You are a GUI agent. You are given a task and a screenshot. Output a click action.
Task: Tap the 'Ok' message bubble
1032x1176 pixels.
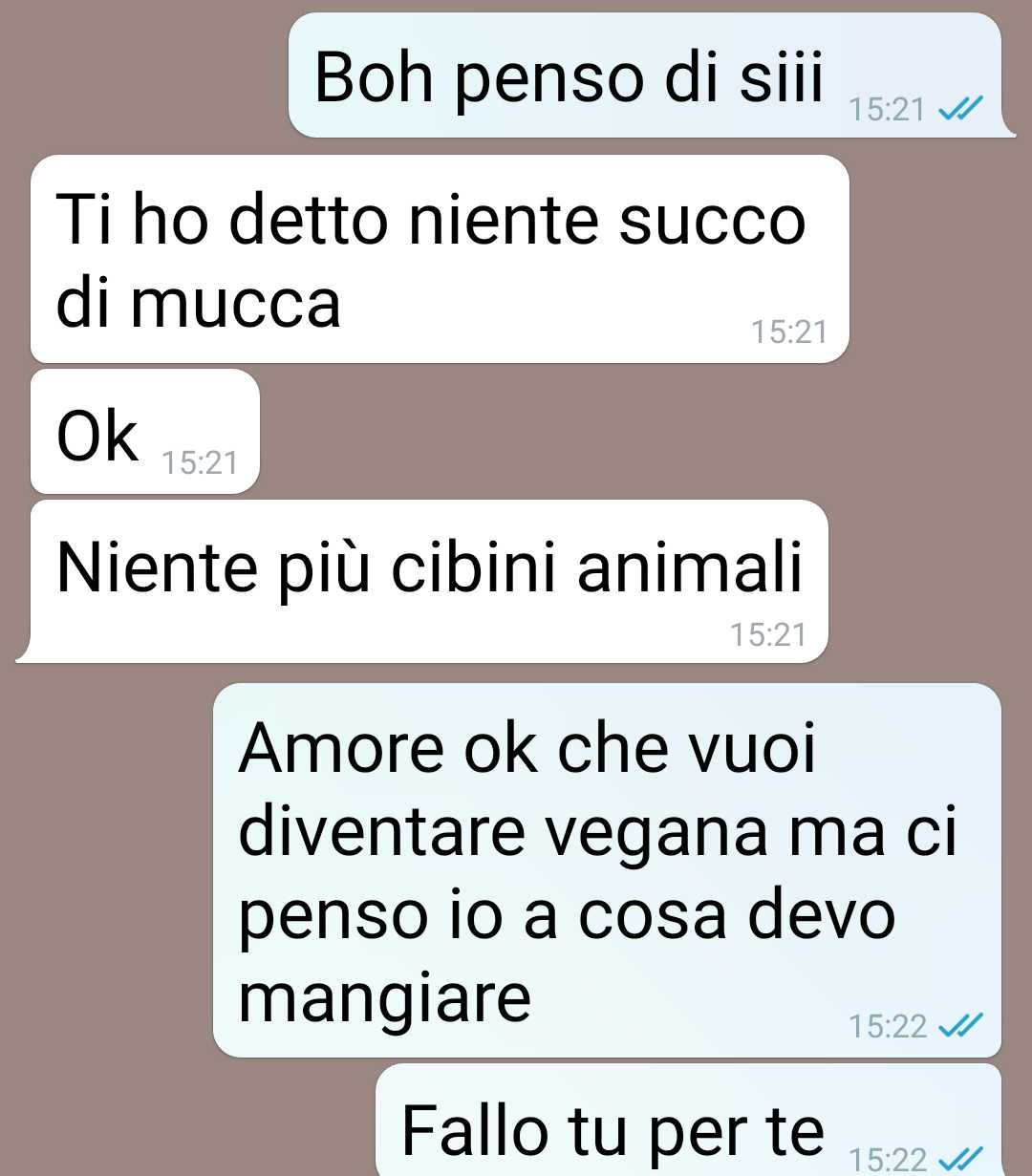coord(145,431)
